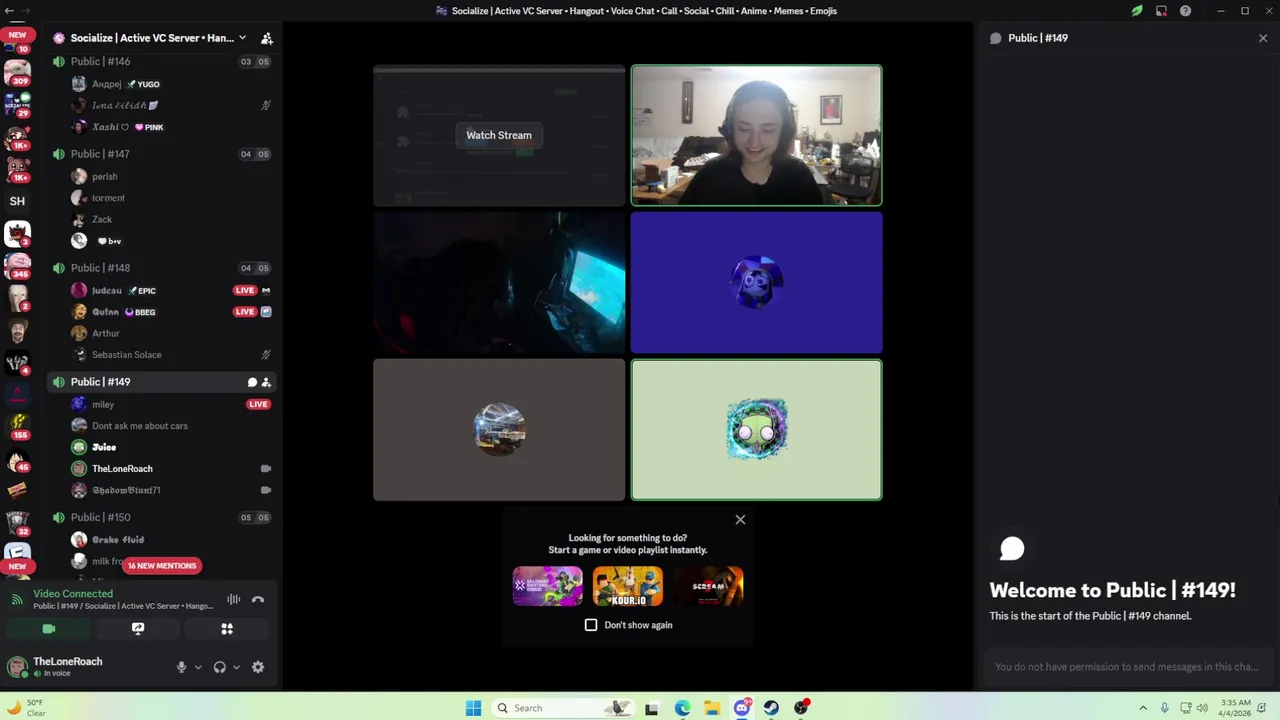Deafen with the headphones button

coord(219,667)
